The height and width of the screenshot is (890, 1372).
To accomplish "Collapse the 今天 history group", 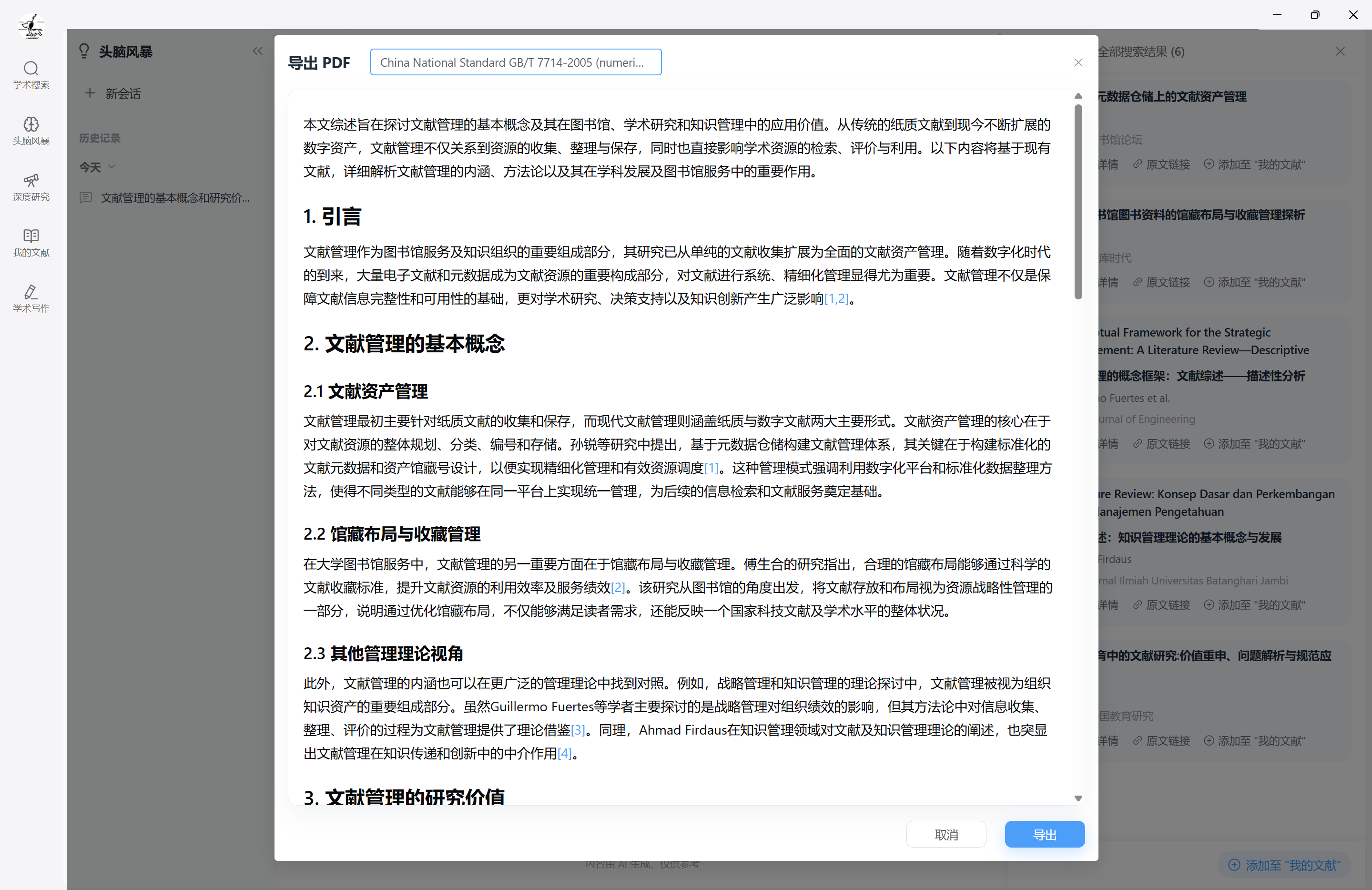I will click(112, 167).
